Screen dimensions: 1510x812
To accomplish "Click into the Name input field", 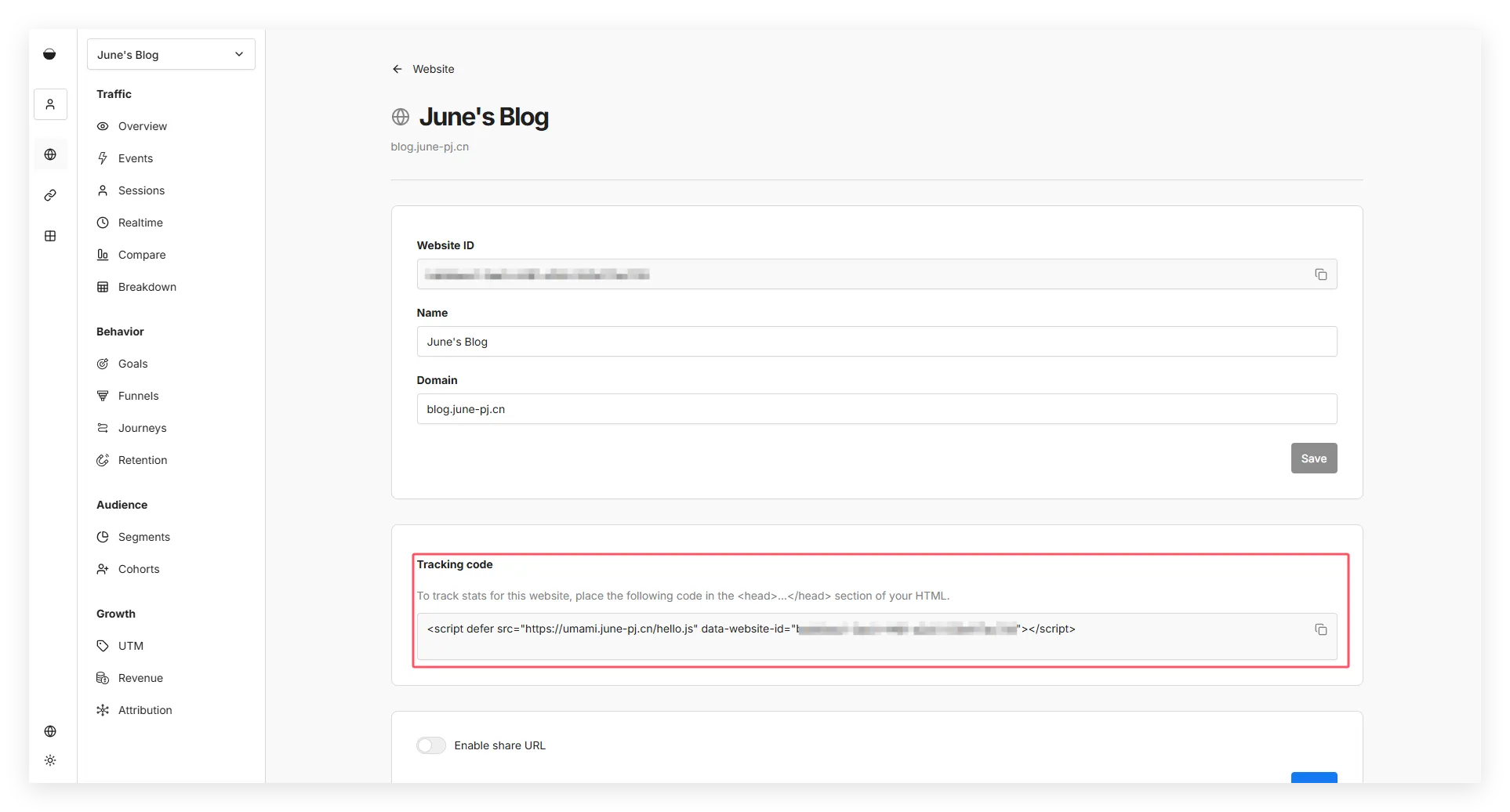I will pos(876,342).
